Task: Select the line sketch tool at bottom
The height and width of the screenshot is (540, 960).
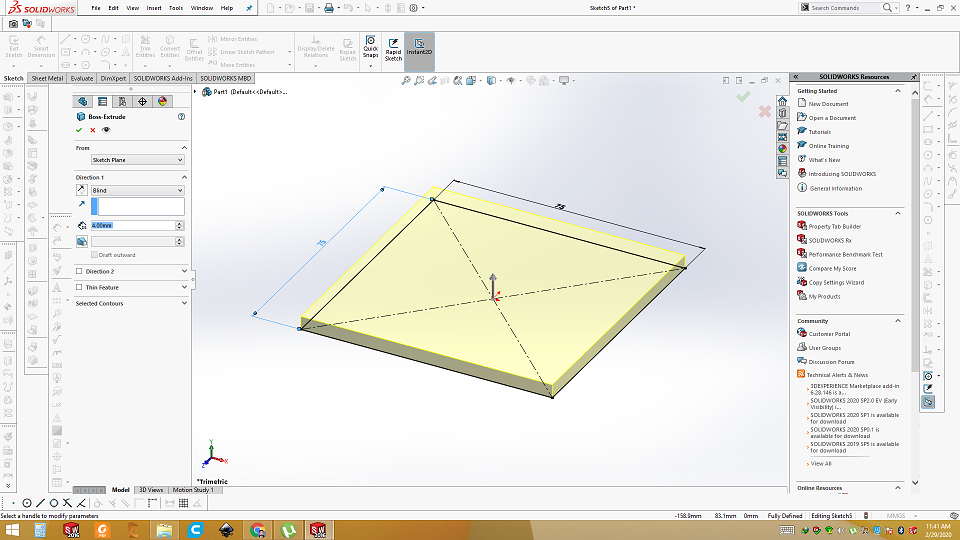Action: 40,503
